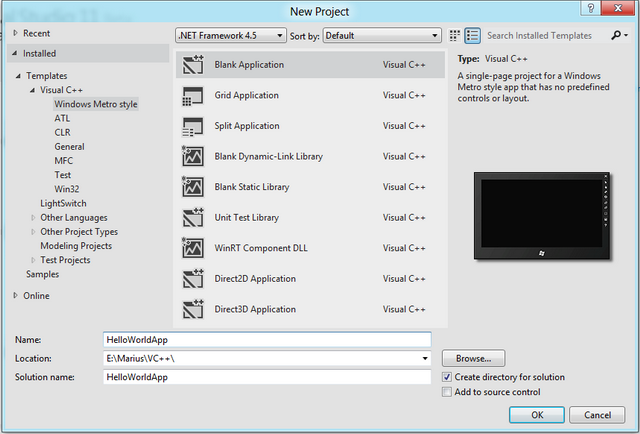Image resolution: width=640 pixels, height=434 pixels.
Task: Click the Search Installed Templates box
Action: pyautogui.click(x=547, y=36)
